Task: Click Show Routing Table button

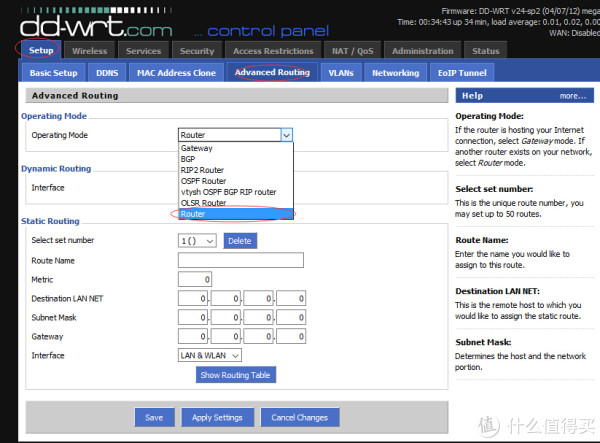Action: (236, 375)
